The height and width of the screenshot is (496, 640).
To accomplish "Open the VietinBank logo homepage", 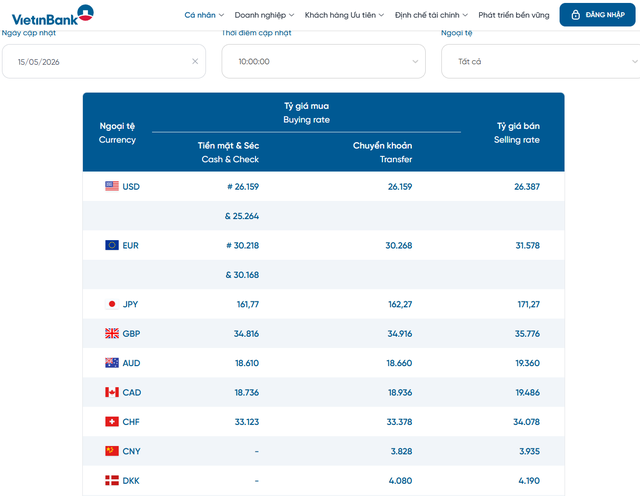I will [53, 15].
